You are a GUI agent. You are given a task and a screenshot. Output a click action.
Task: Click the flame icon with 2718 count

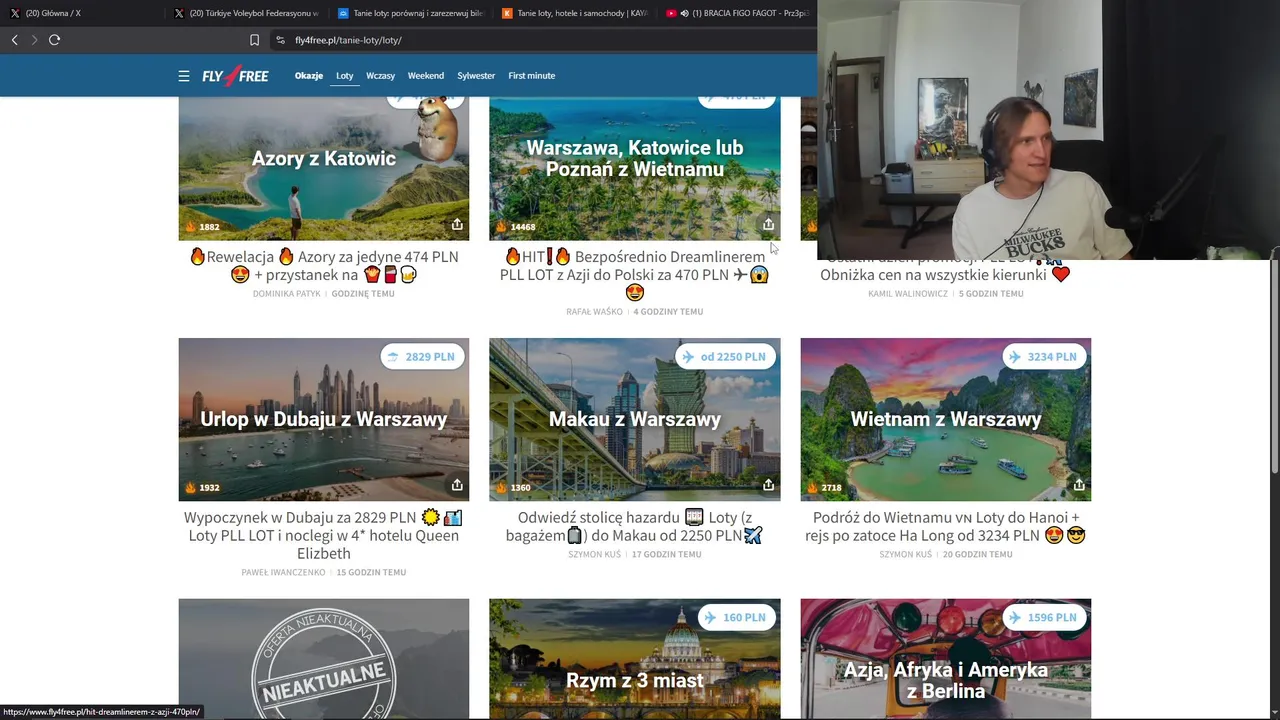[812, 487]
